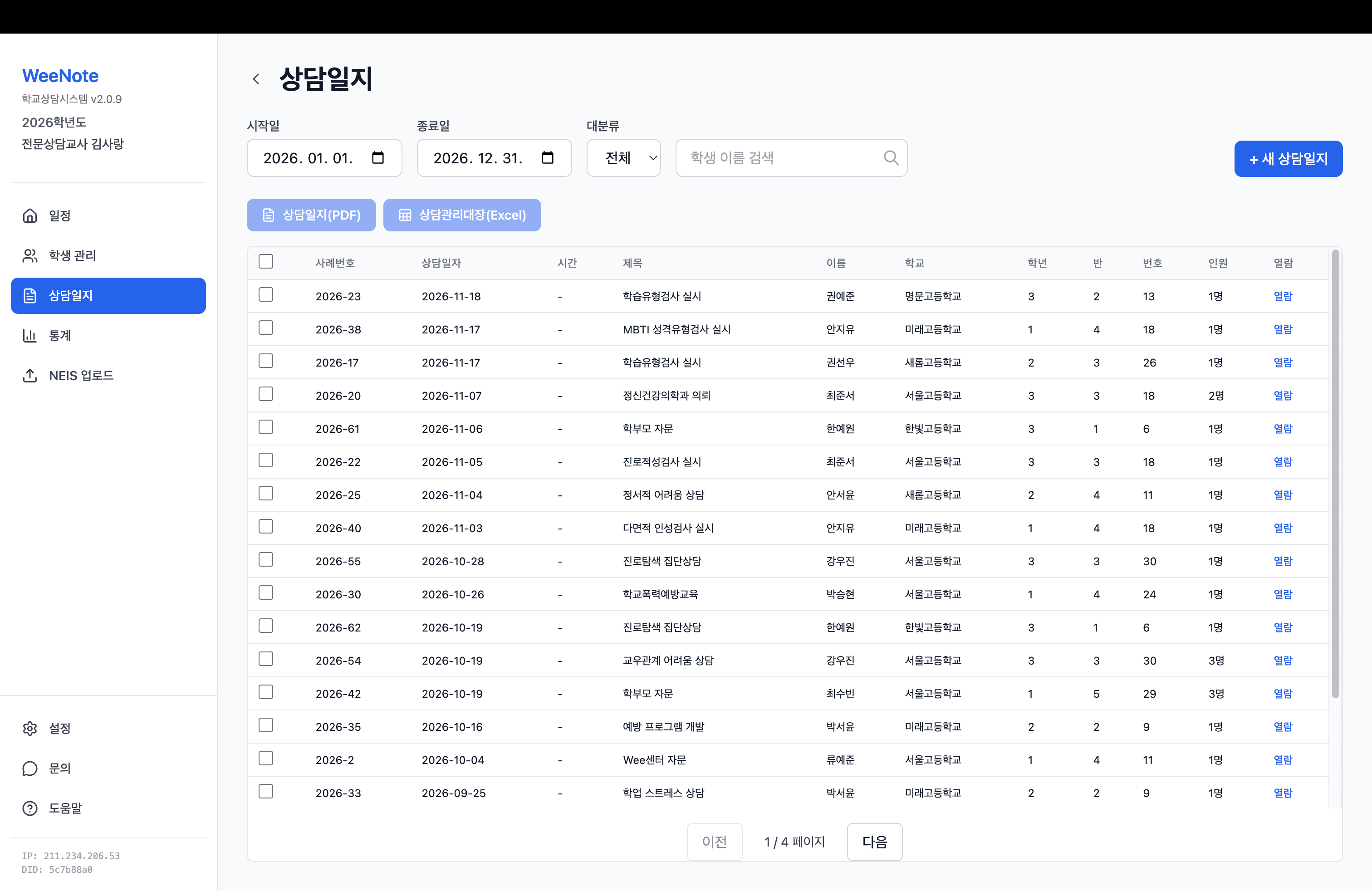Check the checkbox for case 2026-23

[x=266, y=294]
